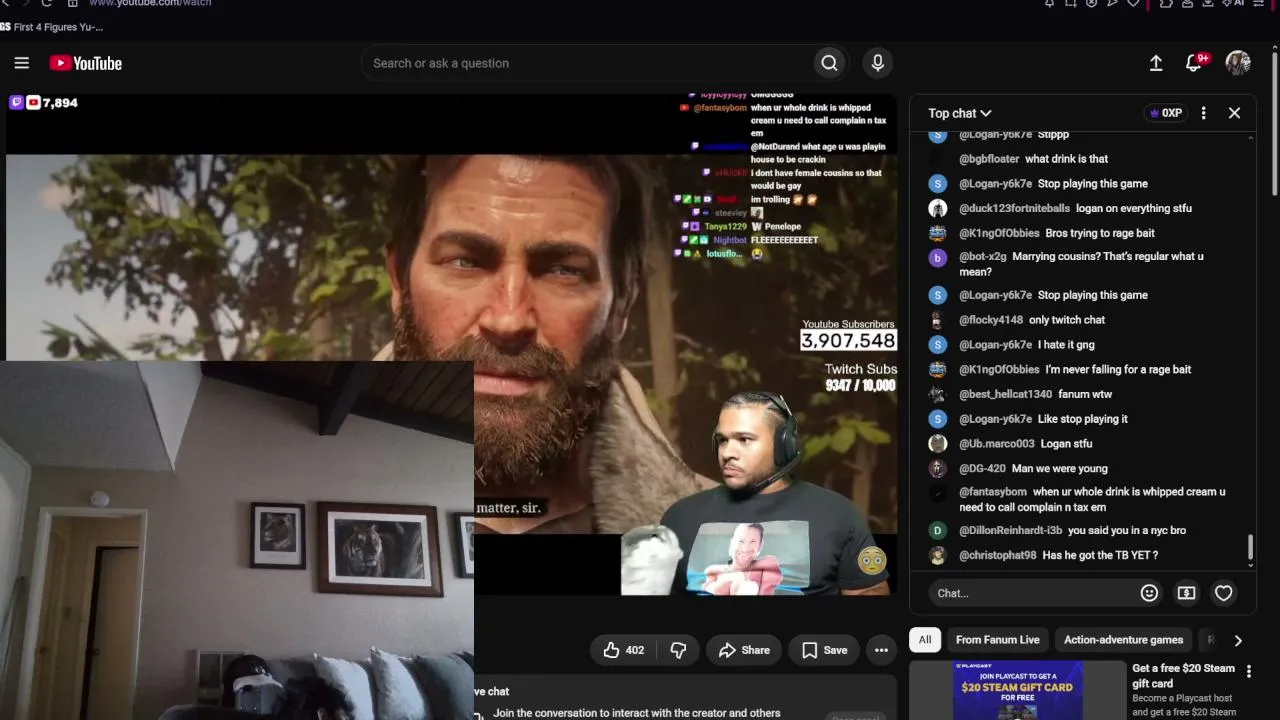The width and height of the screenshot is (1280, 720).
Task: Click avatar next to @duck123fortniteballs
Action: click(x=937, y=208)
